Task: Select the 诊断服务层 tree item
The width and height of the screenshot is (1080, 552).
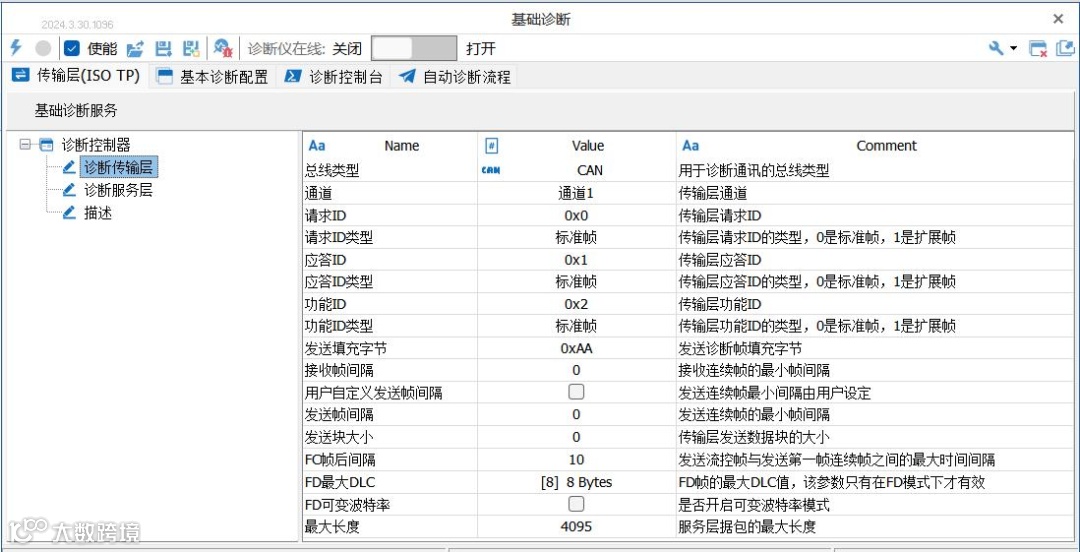Action: (118, 190)
